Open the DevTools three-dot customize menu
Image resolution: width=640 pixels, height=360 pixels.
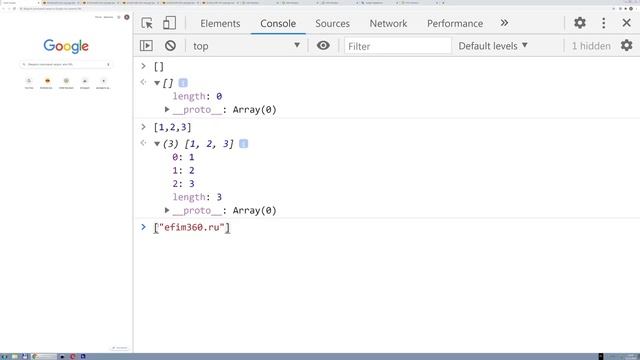pyautogui.click(x=604, y=23)
